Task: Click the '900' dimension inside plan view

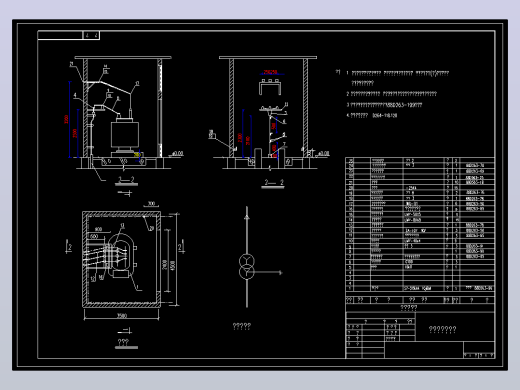Action: tap(98, 229)
